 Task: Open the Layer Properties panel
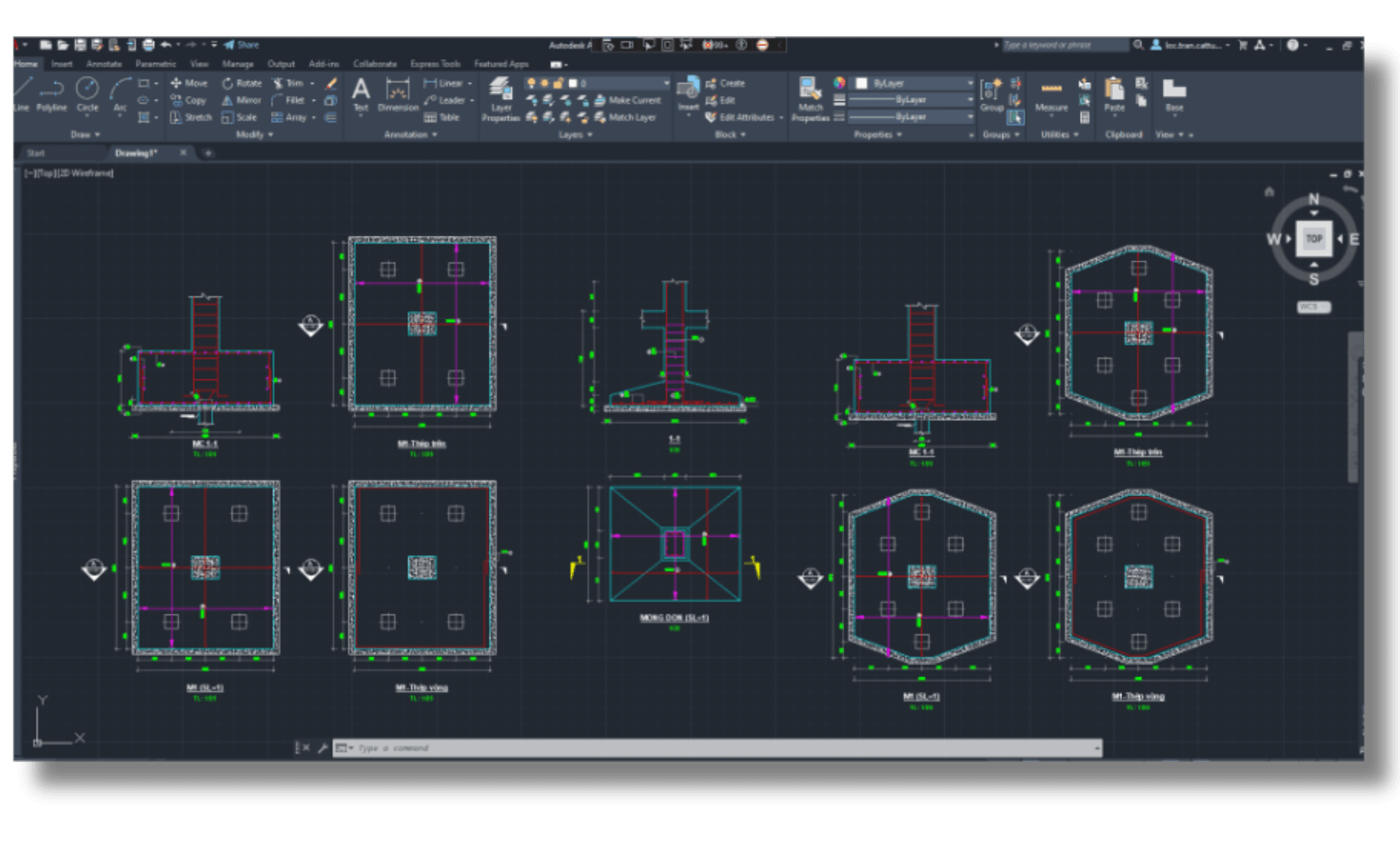coord(501,99)
